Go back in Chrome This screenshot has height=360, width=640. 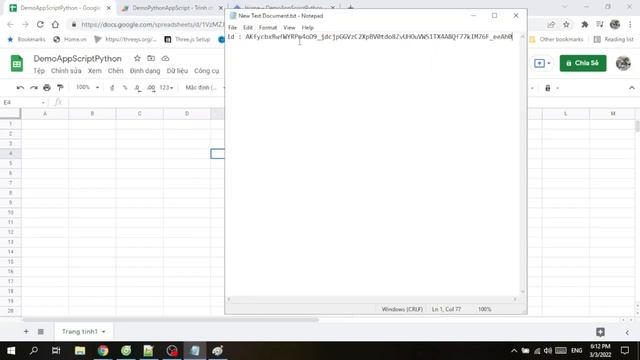[x=10, y=24]
